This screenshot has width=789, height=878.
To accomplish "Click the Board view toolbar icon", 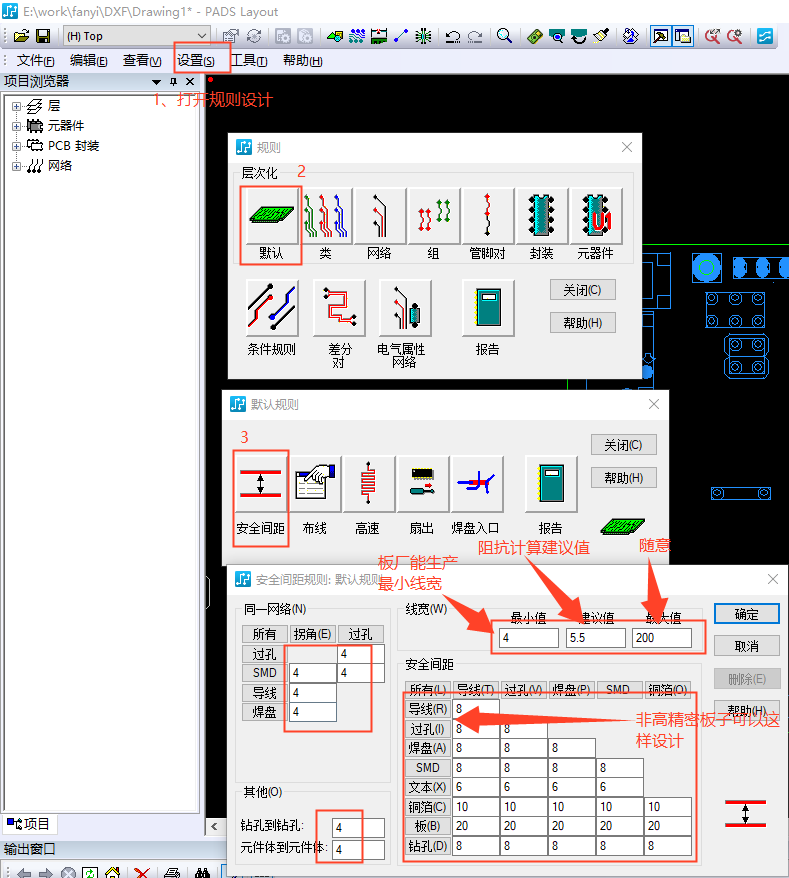I will pos(535,36).
